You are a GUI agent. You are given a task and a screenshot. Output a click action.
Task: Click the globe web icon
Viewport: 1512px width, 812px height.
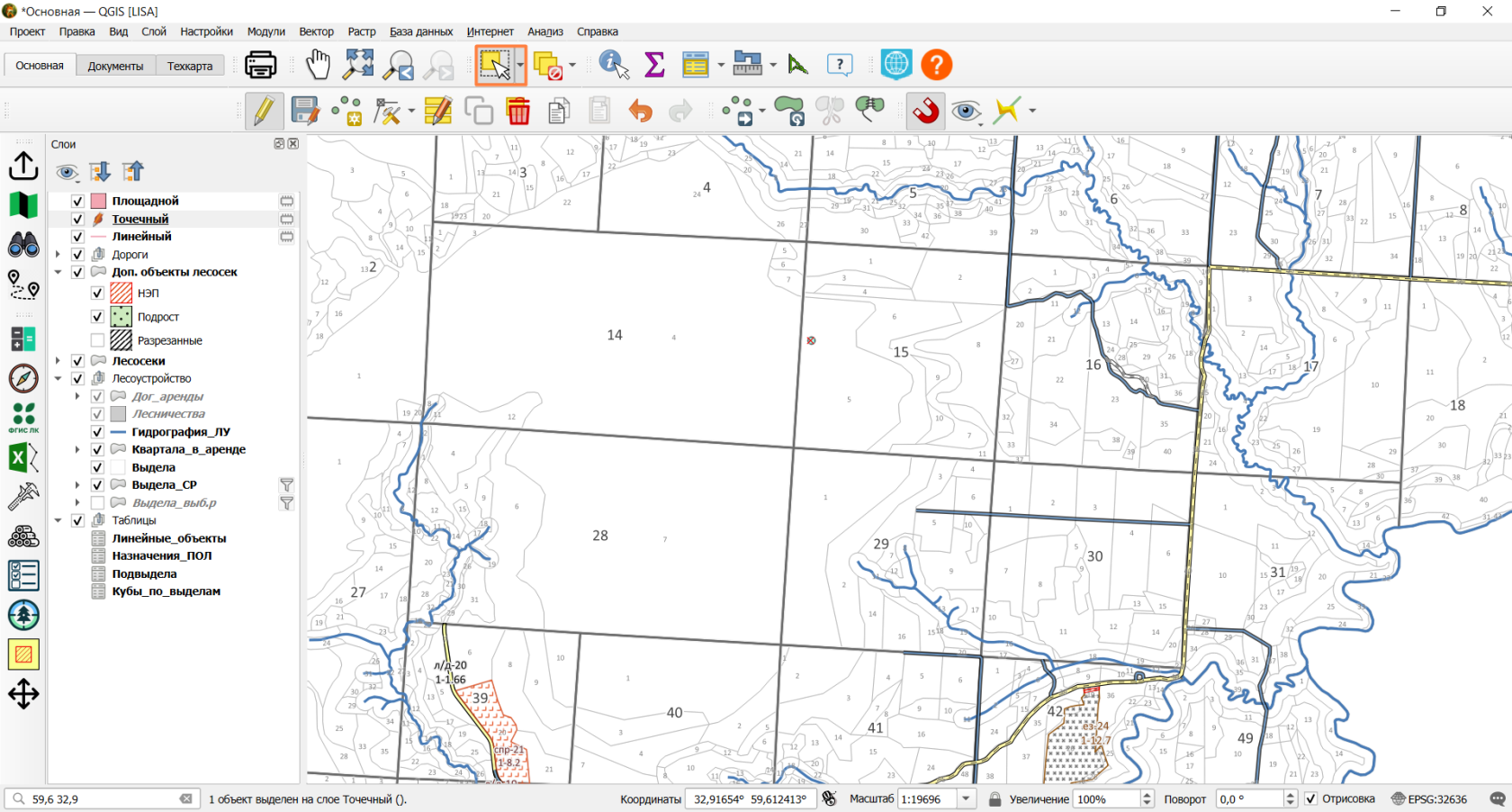(x=896, y=64)
